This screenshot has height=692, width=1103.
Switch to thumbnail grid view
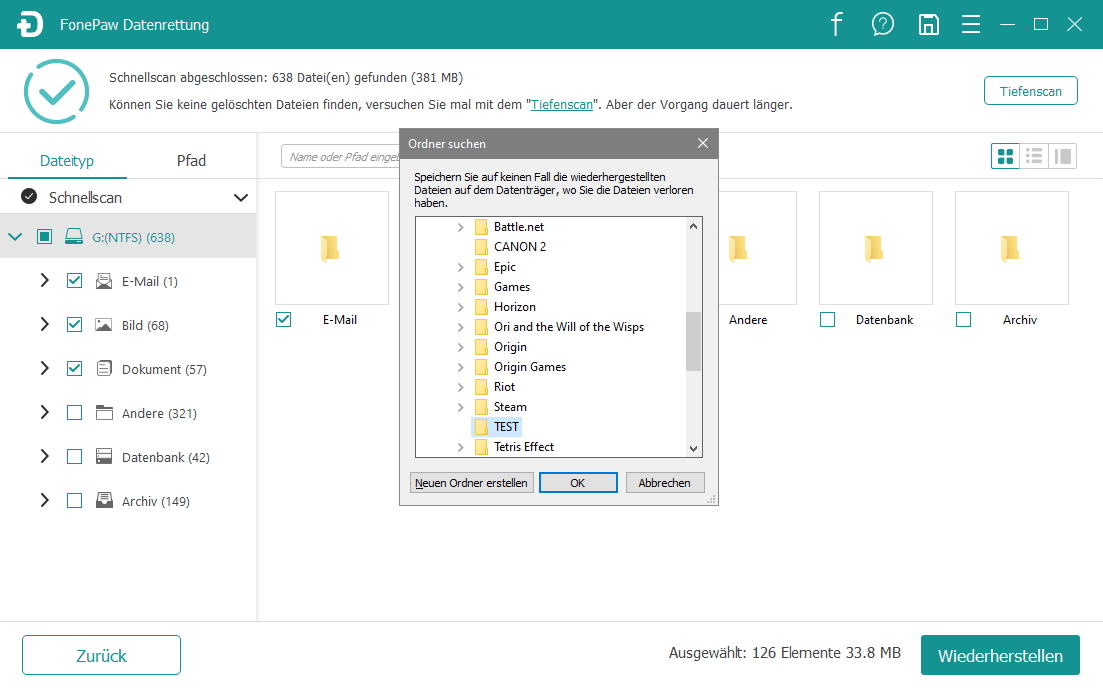click(x=1005, y=156)
